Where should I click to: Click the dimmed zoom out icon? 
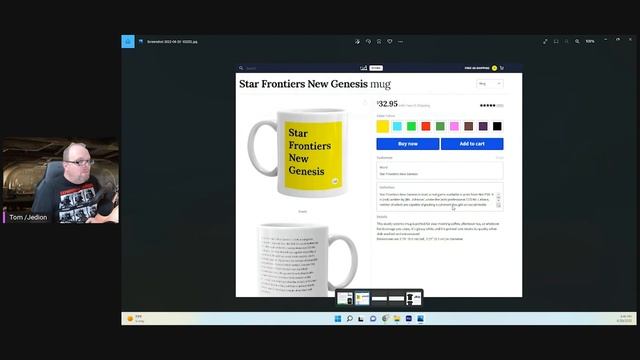(x=567, y=42)
